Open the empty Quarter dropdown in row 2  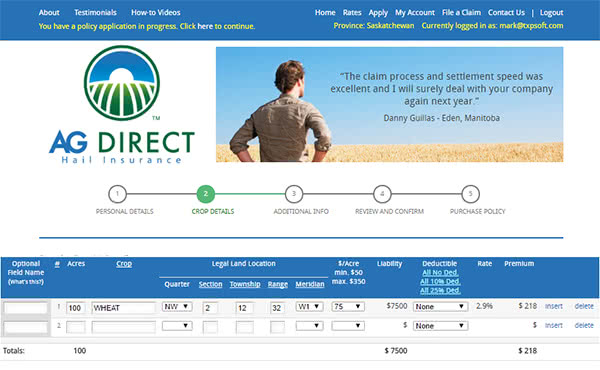click(x=177, y=326)
